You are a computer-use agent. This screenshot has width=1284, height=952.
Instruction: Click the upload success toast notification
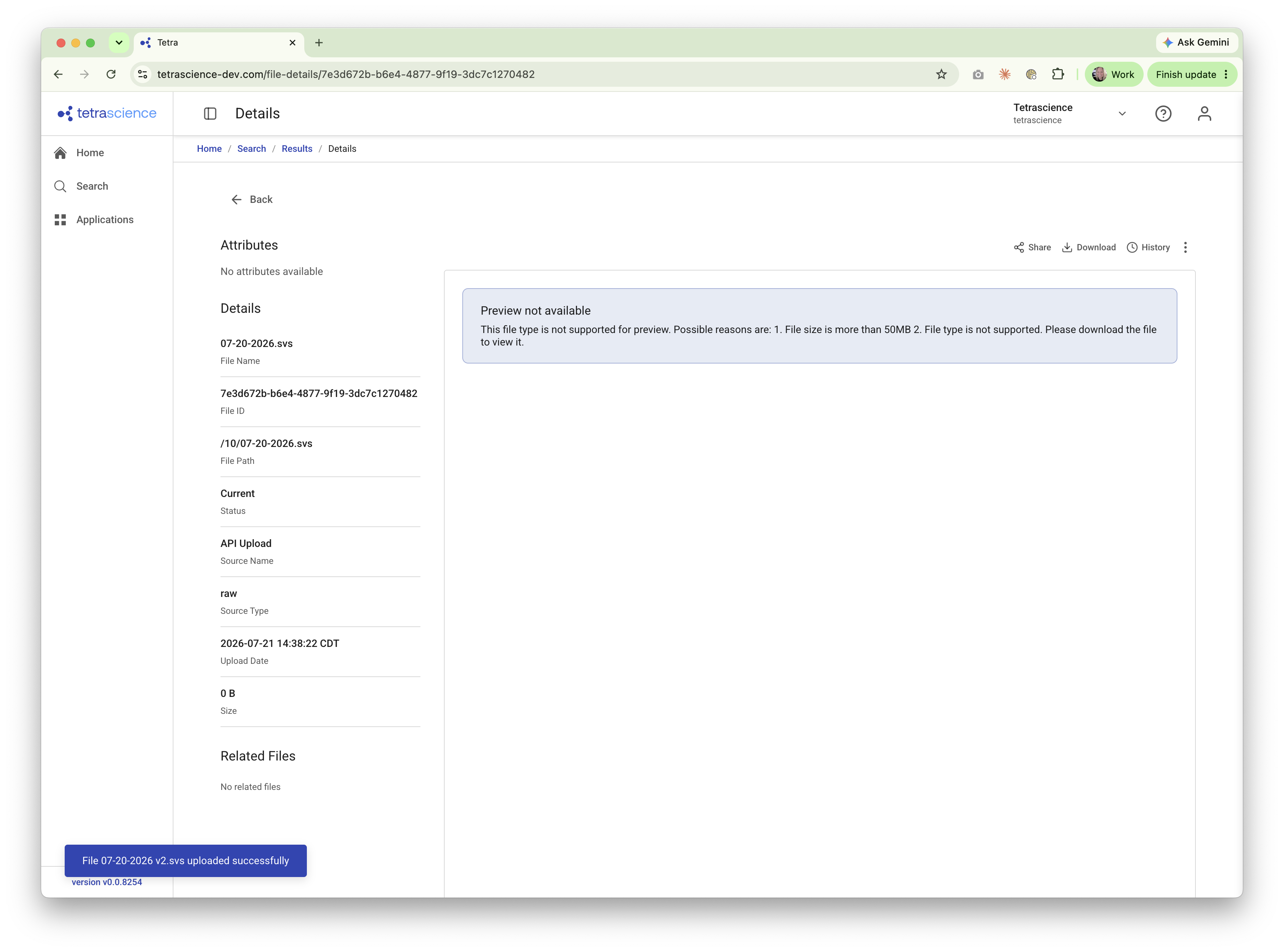click(x=186, y=860)
